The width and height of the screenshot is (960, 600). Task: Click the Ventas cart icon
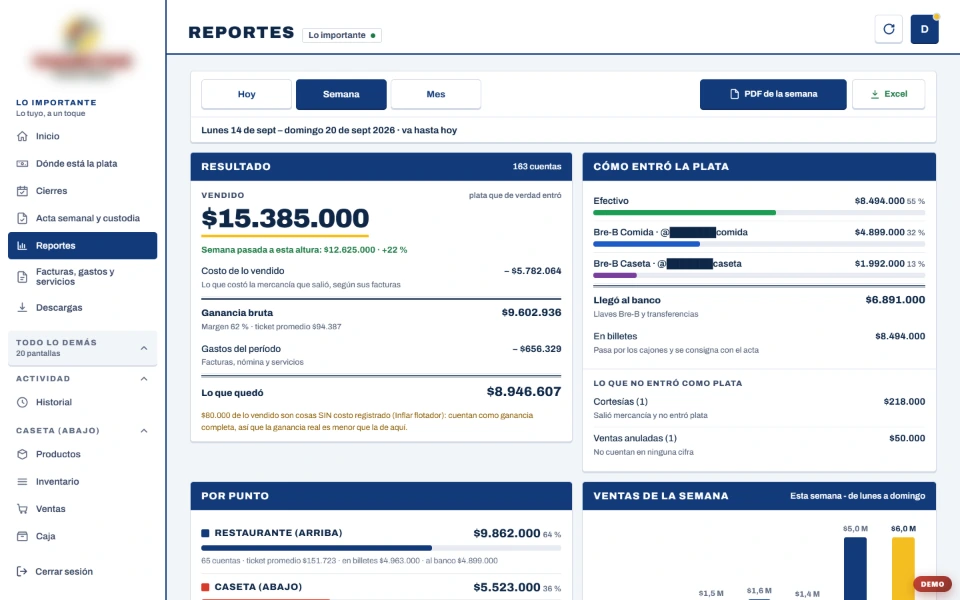pos(22,509)
